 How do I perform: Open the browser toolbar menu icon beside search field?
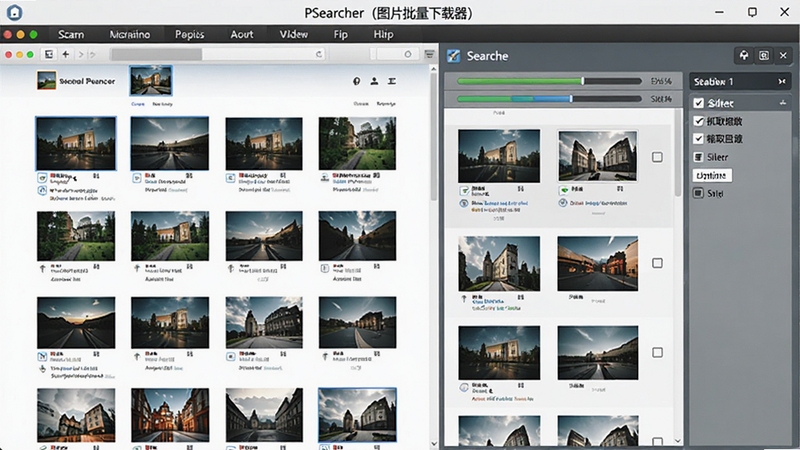[430, 54]
